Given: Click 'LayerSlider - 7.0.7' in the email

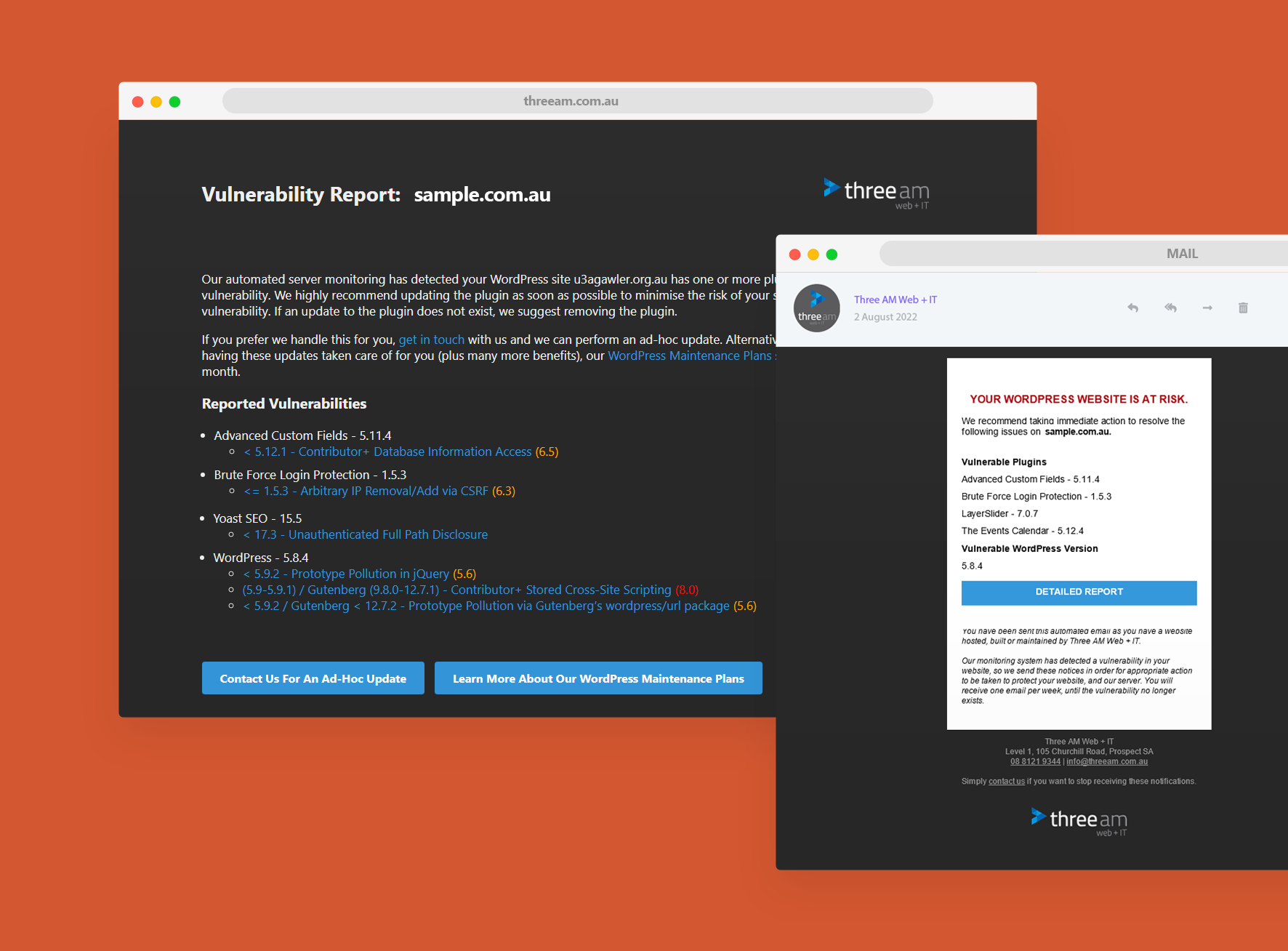Looking at the screenshot, I should [x=999, y=513].
